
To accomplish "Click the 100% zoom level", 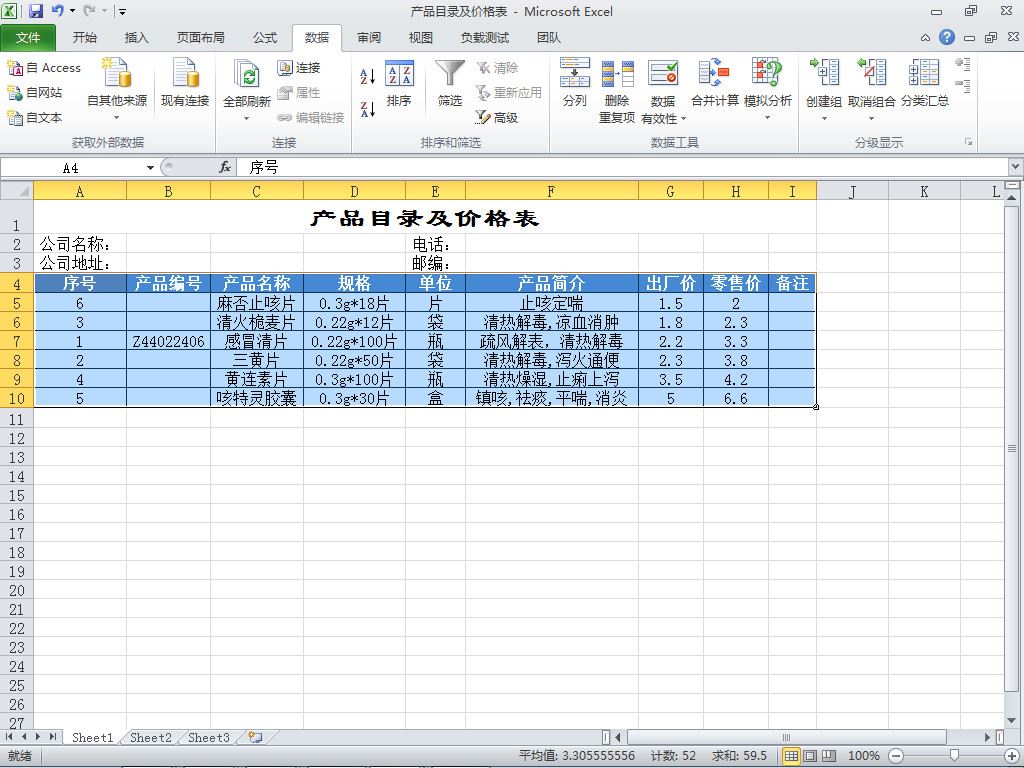I will (x=863, y=756).
